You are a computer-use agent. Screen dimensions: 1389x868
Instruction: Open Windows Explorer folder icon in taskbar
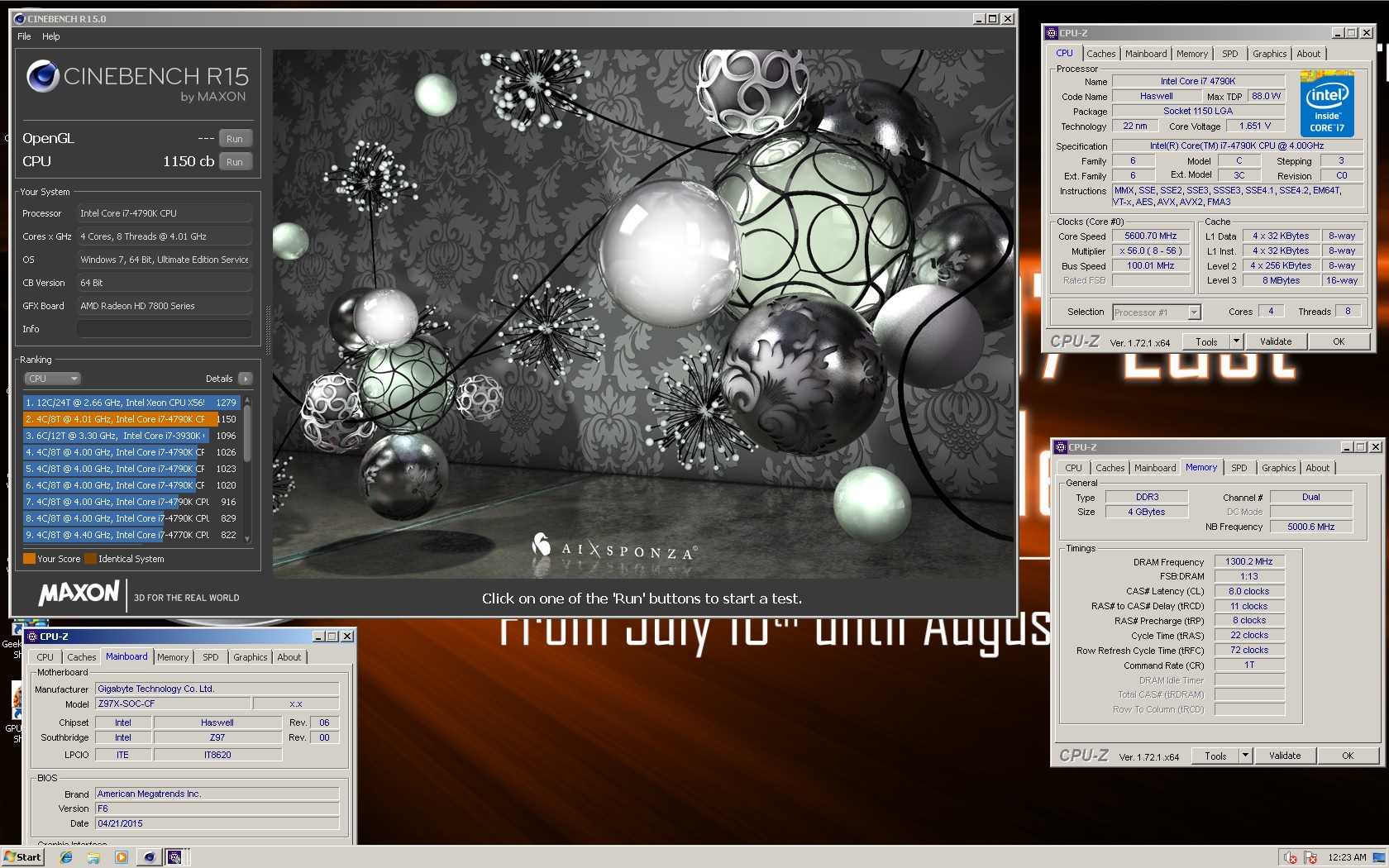pyautogui.click(x=93, y=857)
